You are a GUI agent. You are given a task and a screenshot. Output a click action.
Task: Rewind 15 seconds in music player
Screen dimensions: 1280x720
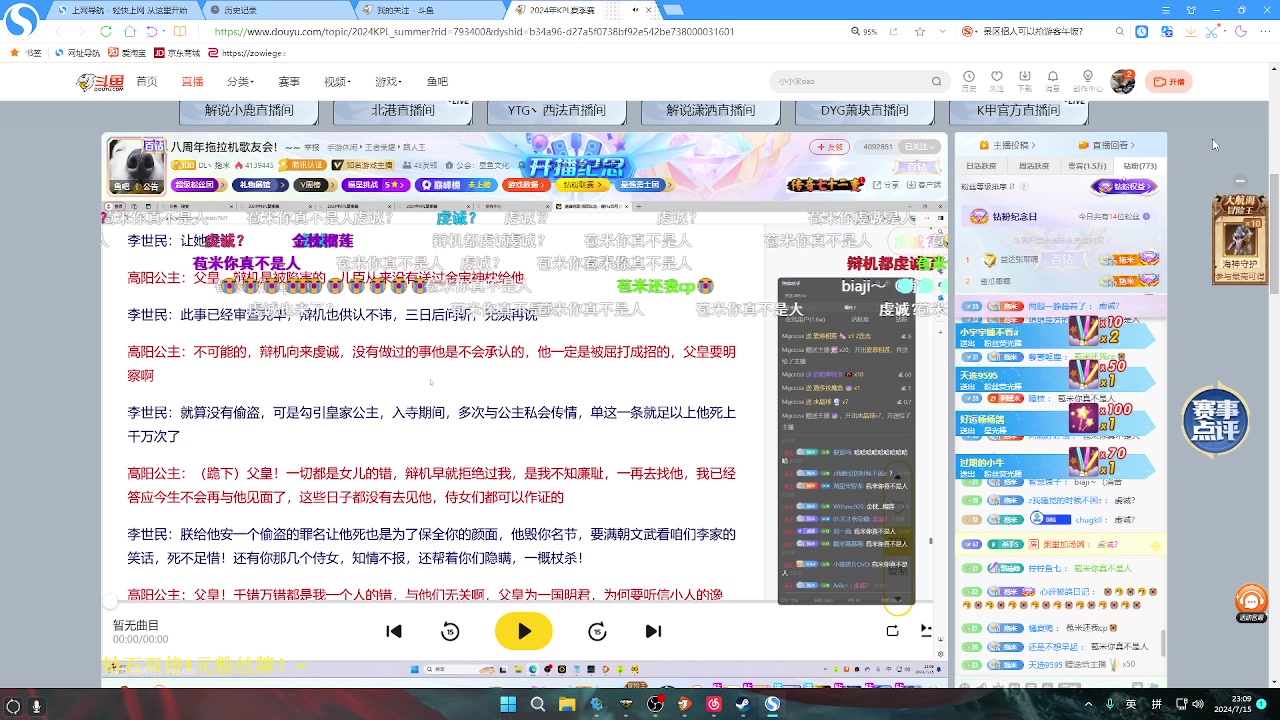[450, 631]
